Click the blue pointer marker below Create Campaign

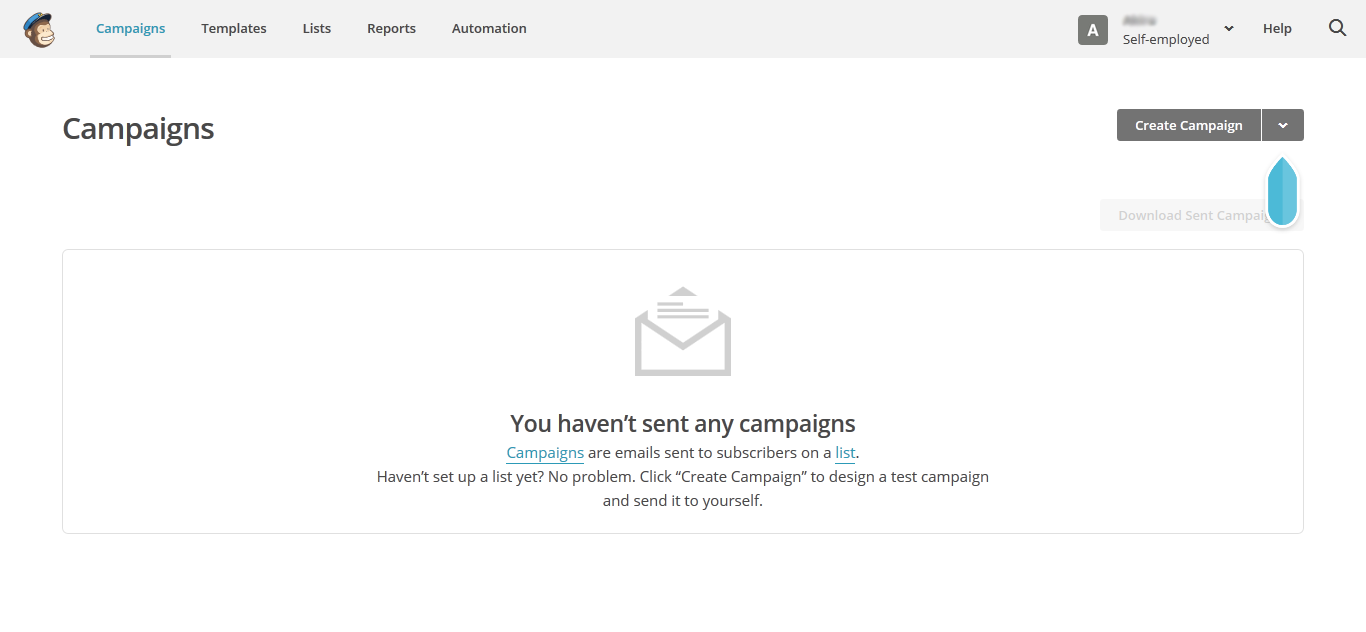click(1283, 191)
